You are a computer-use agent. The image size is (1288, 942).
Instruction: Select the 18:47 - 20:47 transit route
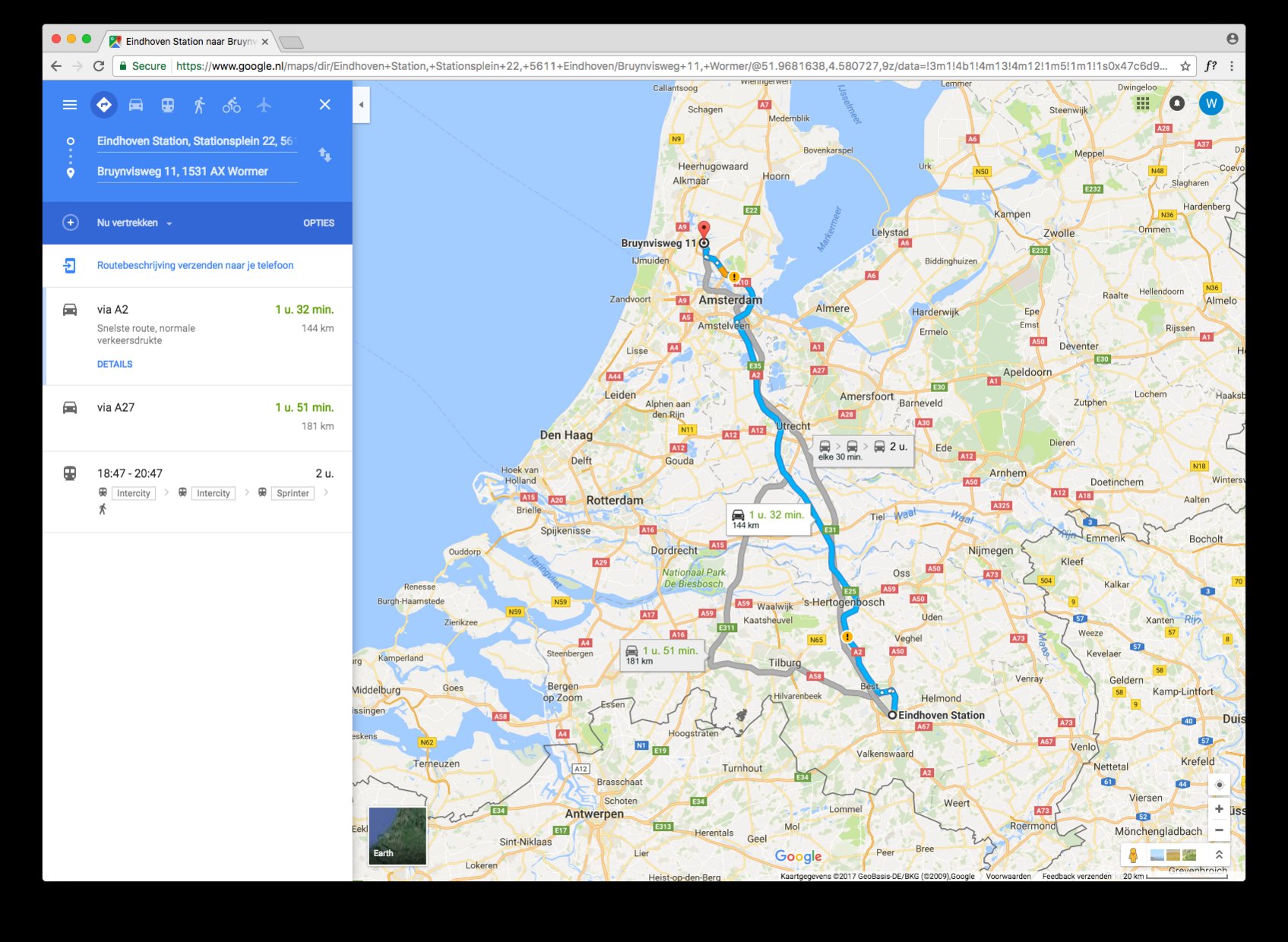(198, 492)
